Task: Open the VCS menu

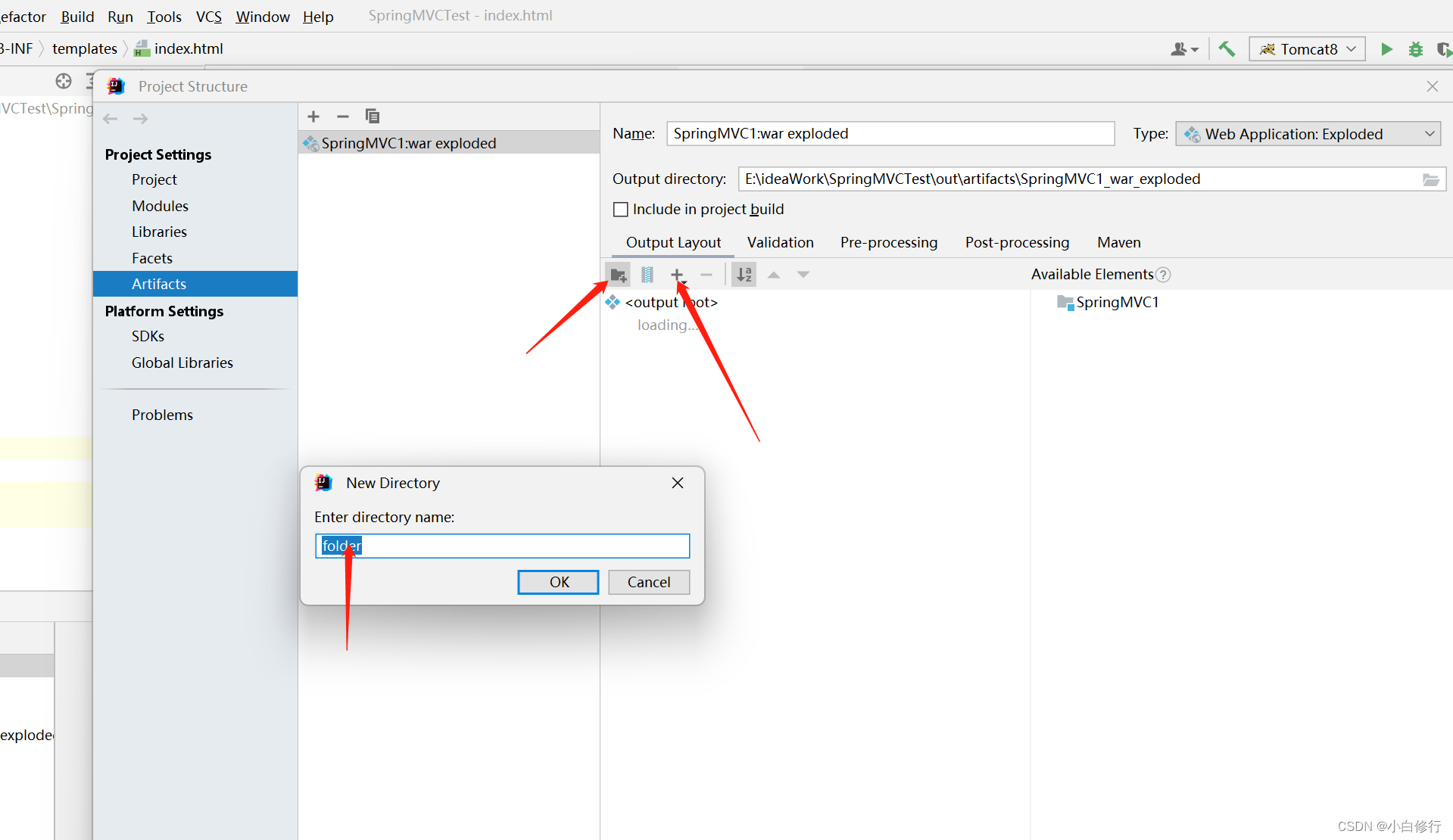Action: pos(209,16)
